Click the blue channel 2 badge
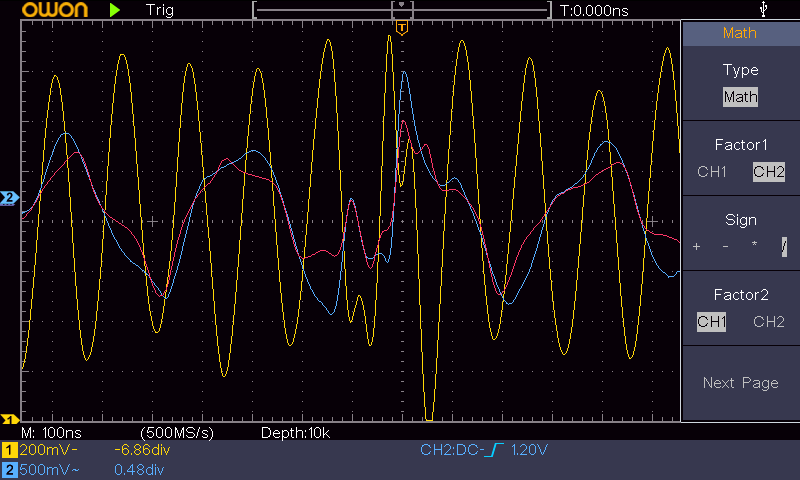Image resolution: width=800 pixels, height=480 pixels. [x=9, y=469]
